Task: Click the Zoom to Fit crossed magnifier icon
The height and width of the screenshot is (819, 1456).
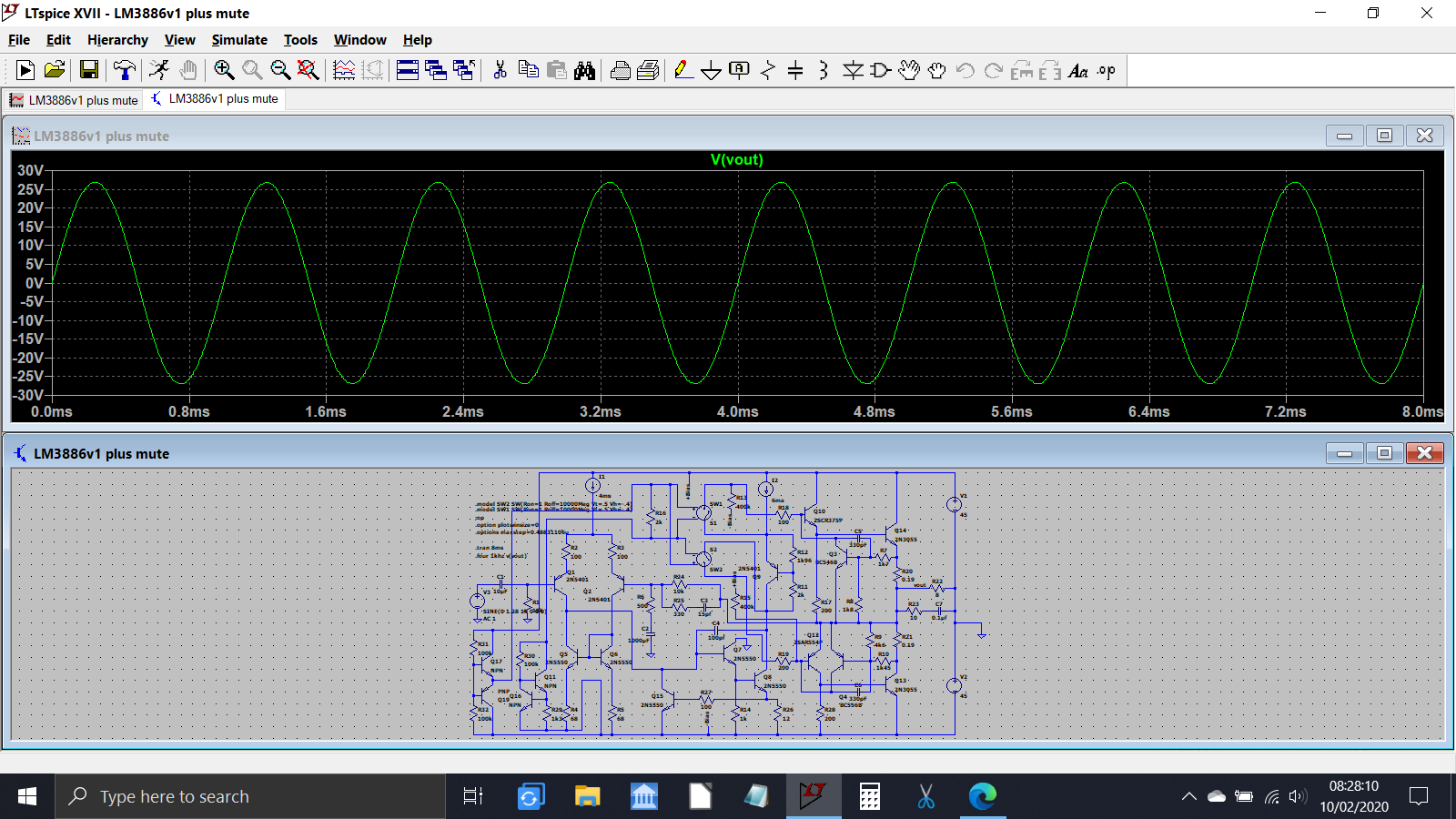Action: click(308, 70)
